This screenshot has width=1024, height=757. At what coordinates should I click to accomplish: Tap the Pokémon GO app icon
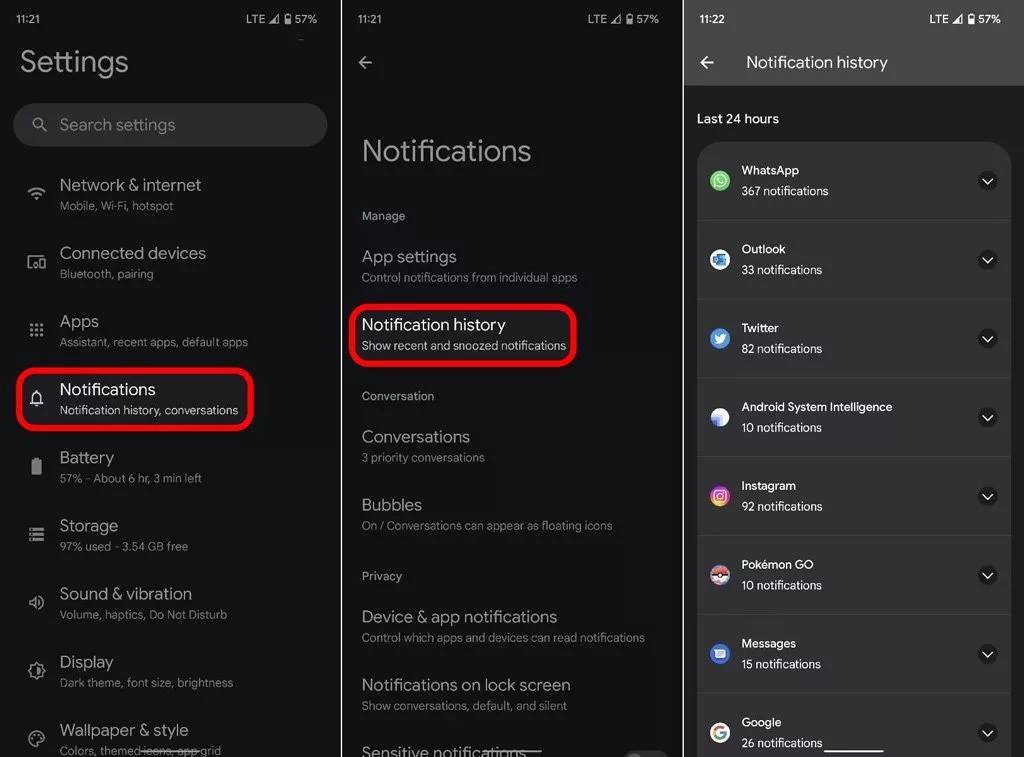coord(720,575)
